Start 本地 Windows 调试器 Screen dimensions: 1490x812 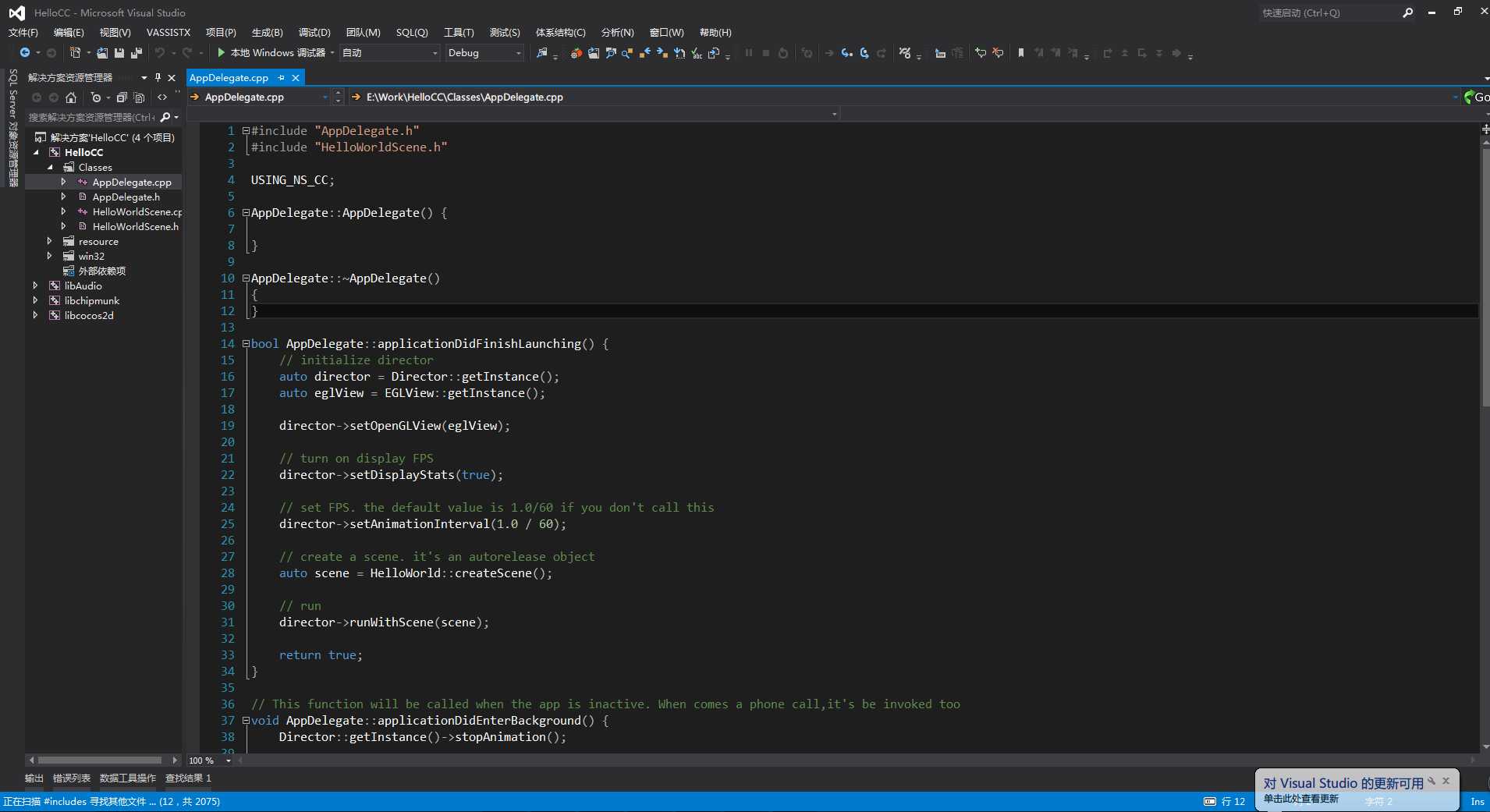pyautogui.click(x=271, y=53)
